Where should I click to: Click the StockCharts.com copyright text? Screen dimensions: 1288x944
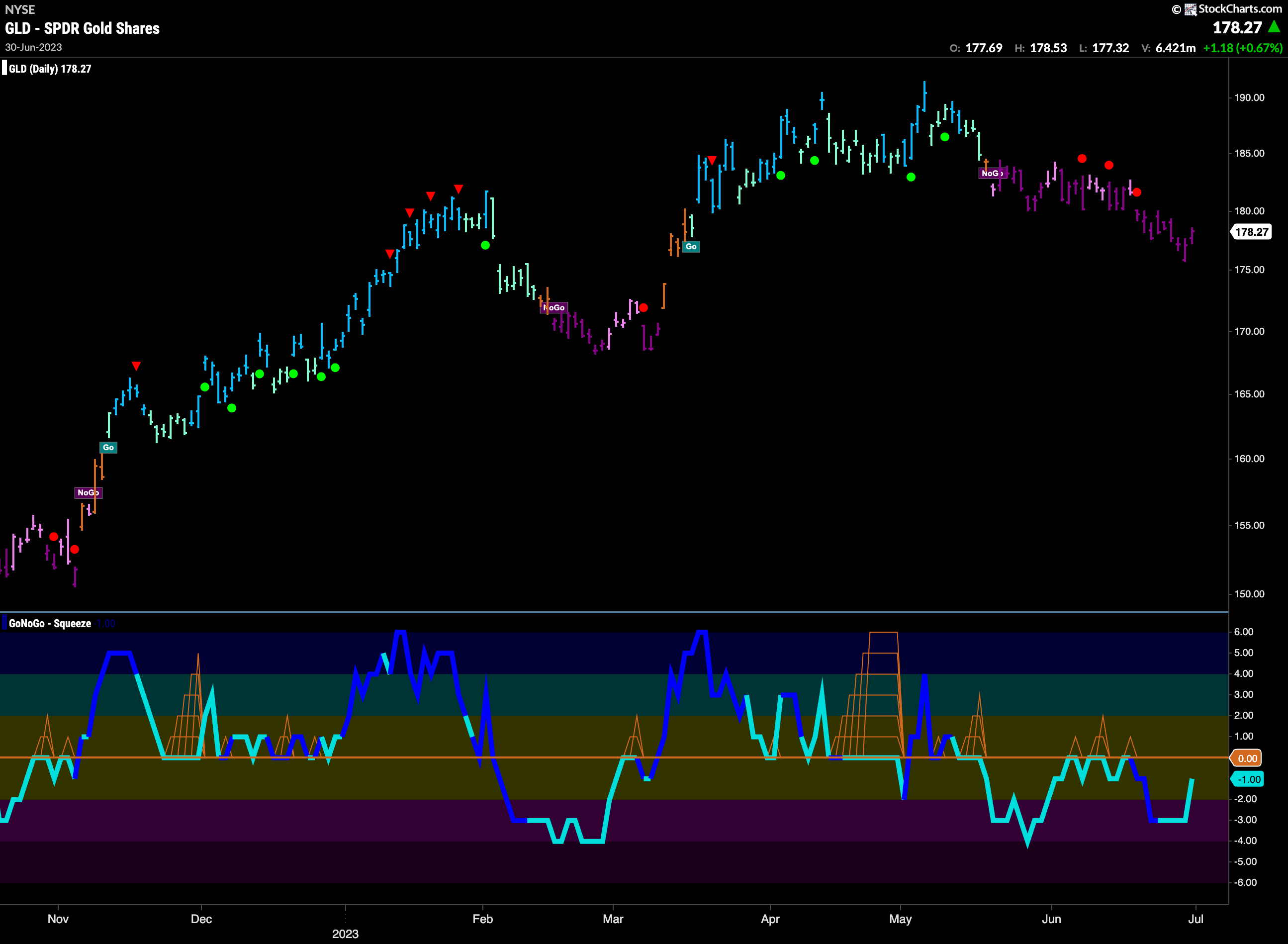[x=1240, y=8]
